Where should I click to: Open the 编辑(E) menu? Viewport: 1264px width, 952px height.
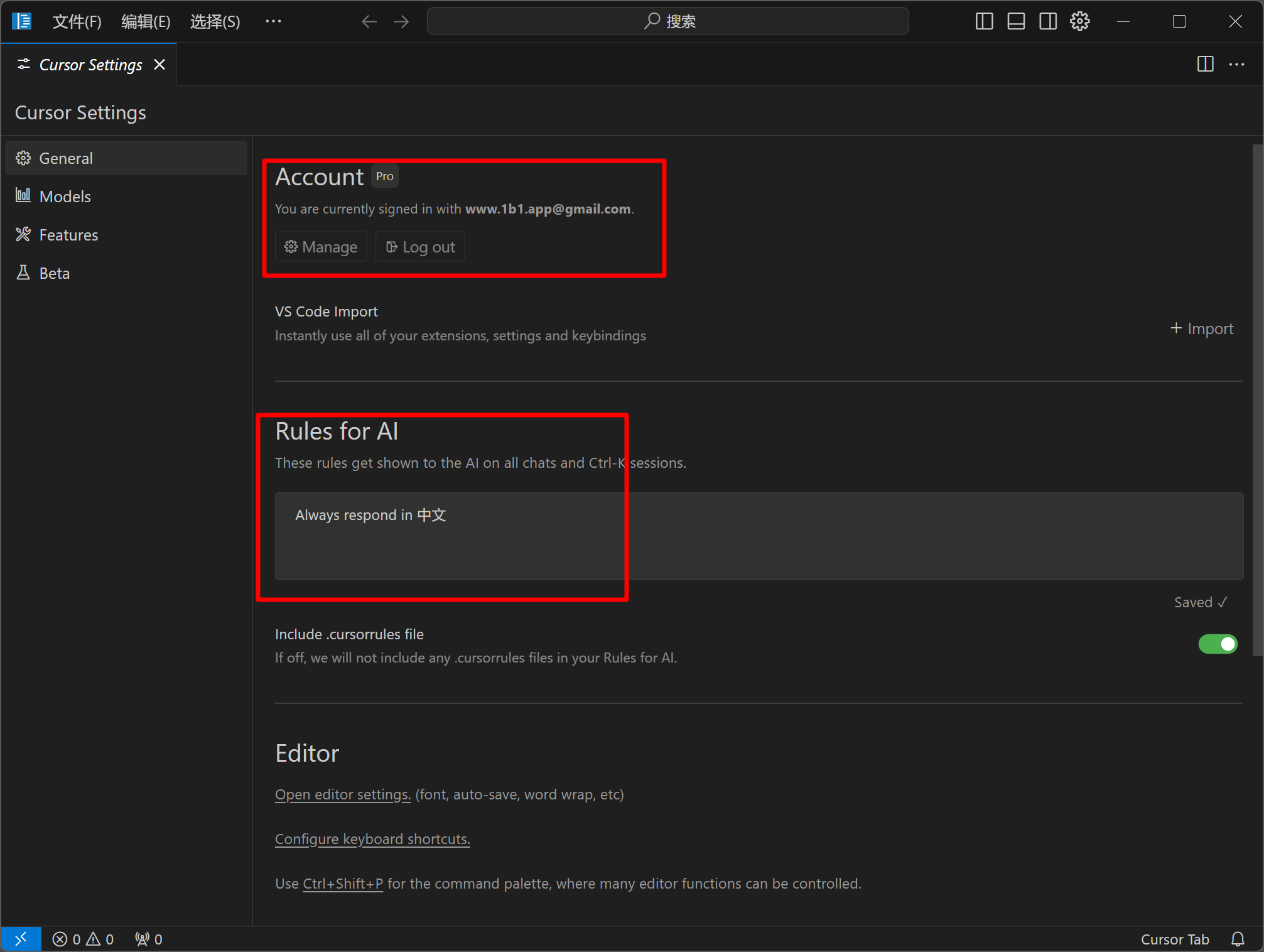pos(146,21)
